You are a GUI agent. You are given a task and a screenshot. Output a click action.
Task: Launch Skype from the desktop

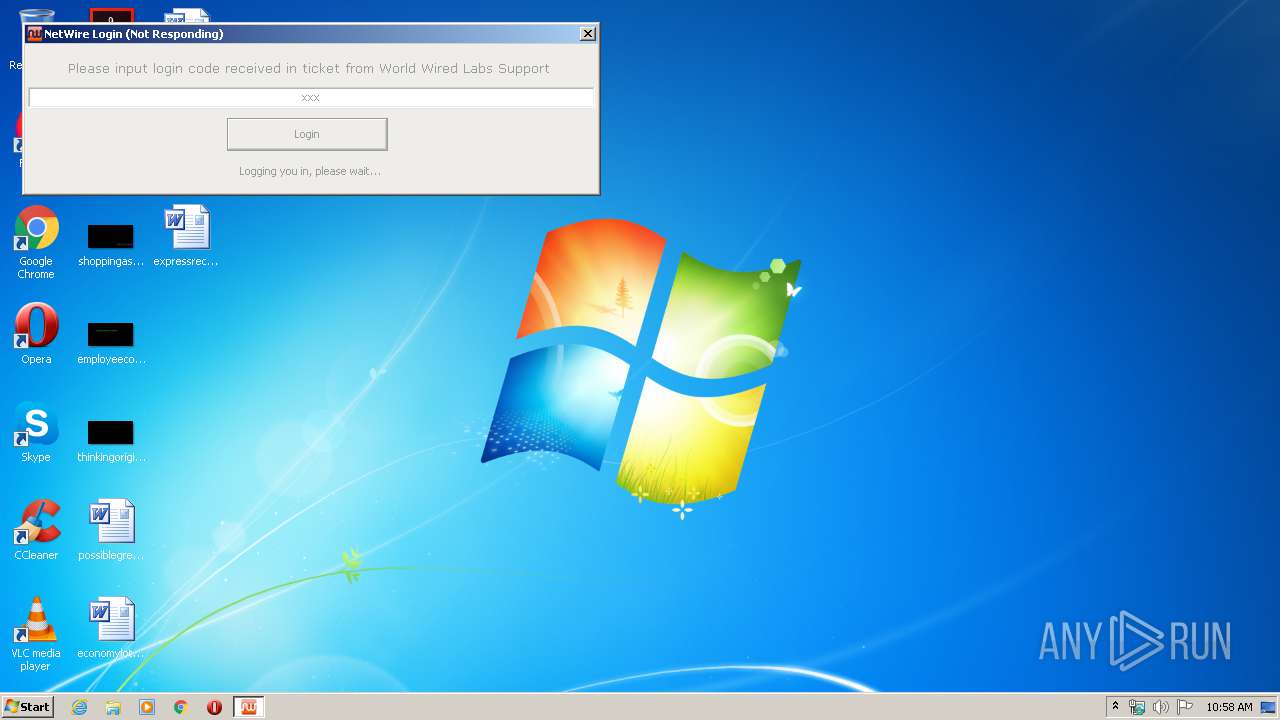36,433
